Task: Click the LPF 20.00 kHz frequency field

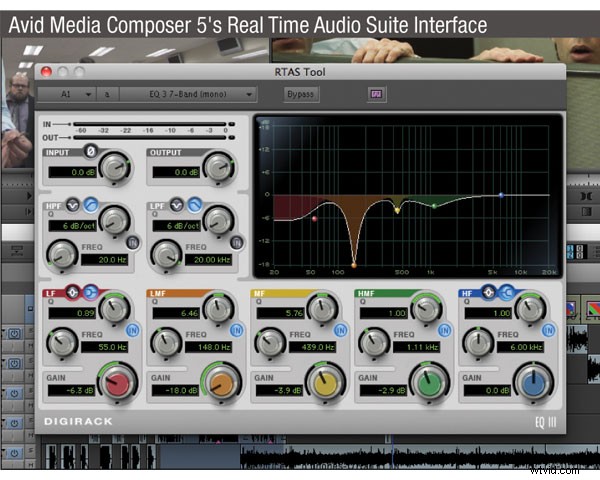Action: point(209,260)
